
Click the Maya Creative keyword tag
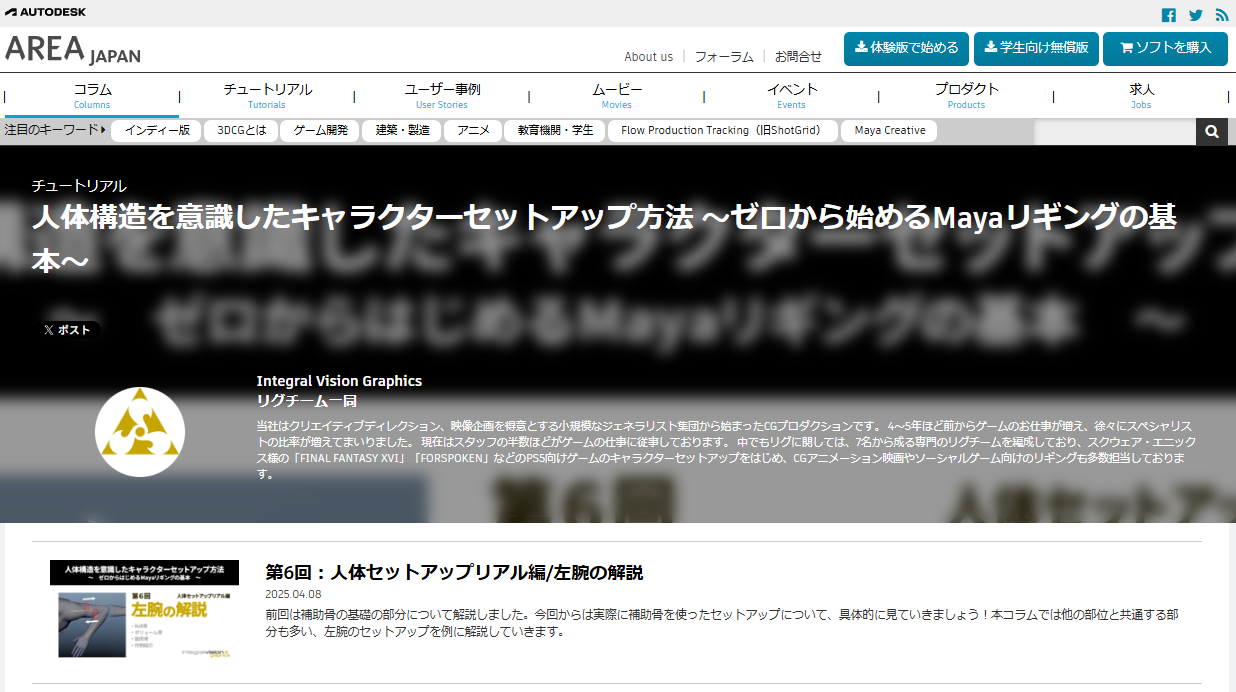[x=890, y=131]
